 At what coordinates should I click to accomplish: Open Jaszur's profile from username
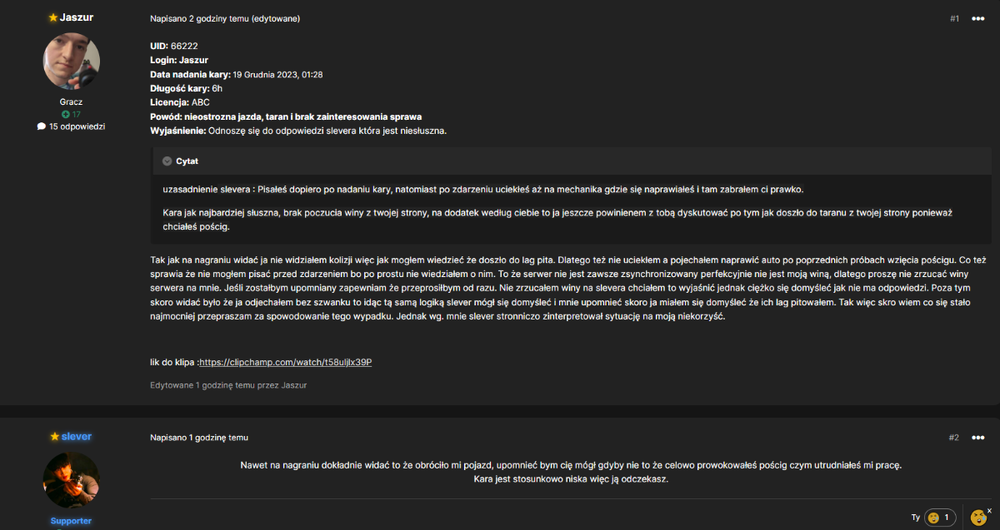click(77, 18)
